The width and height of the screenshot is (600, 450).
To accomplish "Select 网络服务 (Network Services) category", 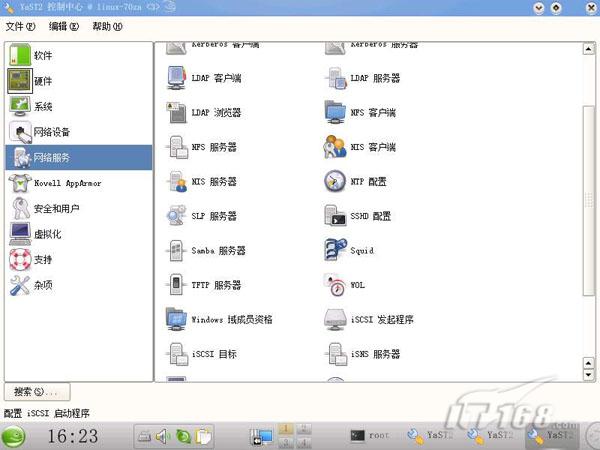I will point(78,157).
